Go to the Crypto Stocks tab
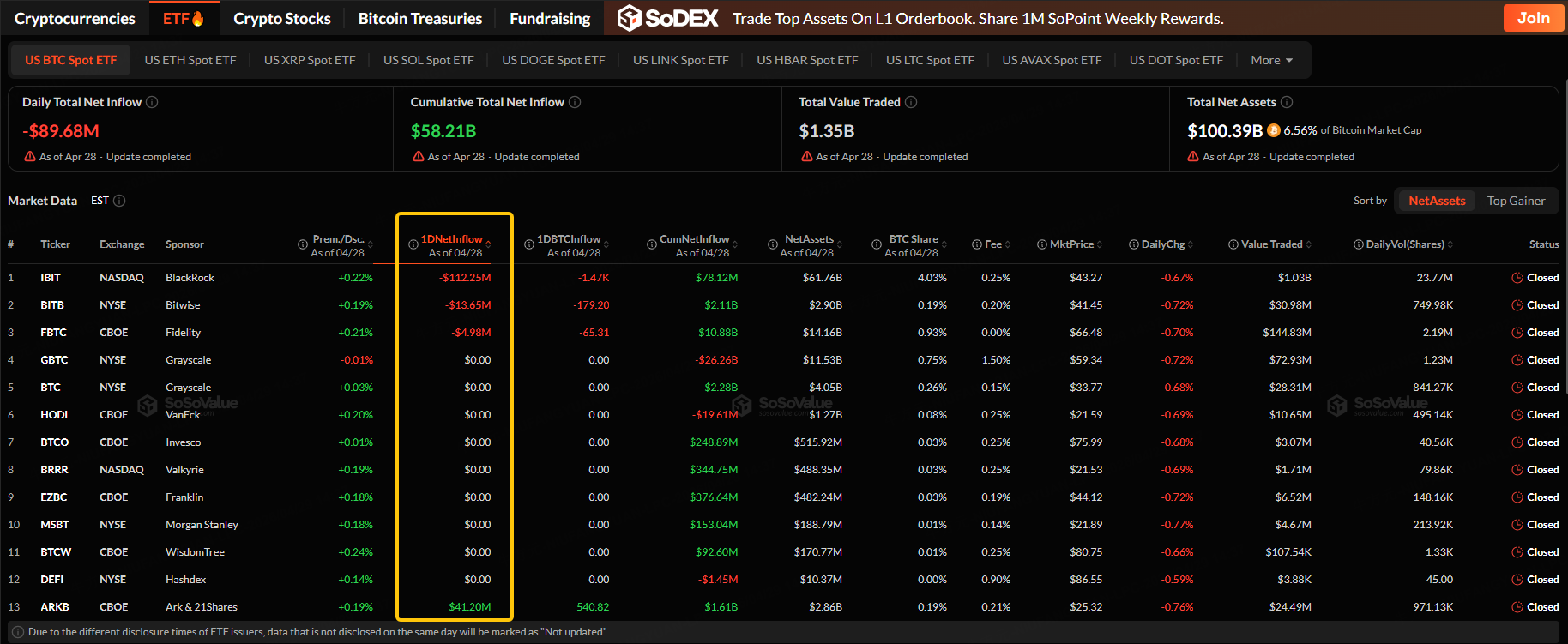This screenshot has width=1568, height=644. (x=281, y=18)
